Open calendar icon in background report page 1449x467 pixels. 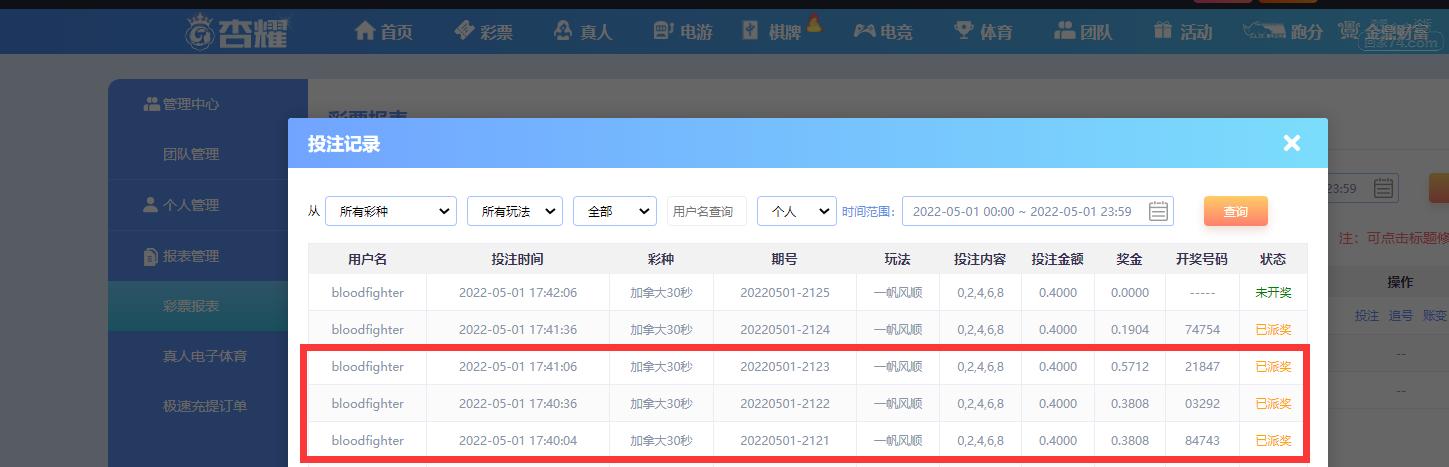[x=1384, y=188]
